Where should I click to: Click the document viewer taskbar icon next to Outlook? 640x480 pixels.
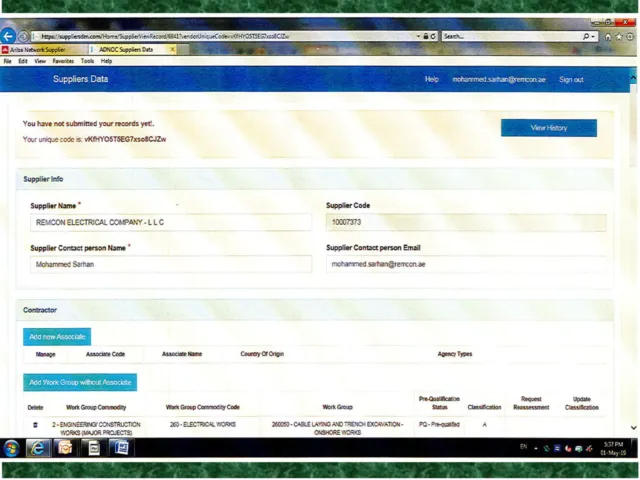(94, 448)
